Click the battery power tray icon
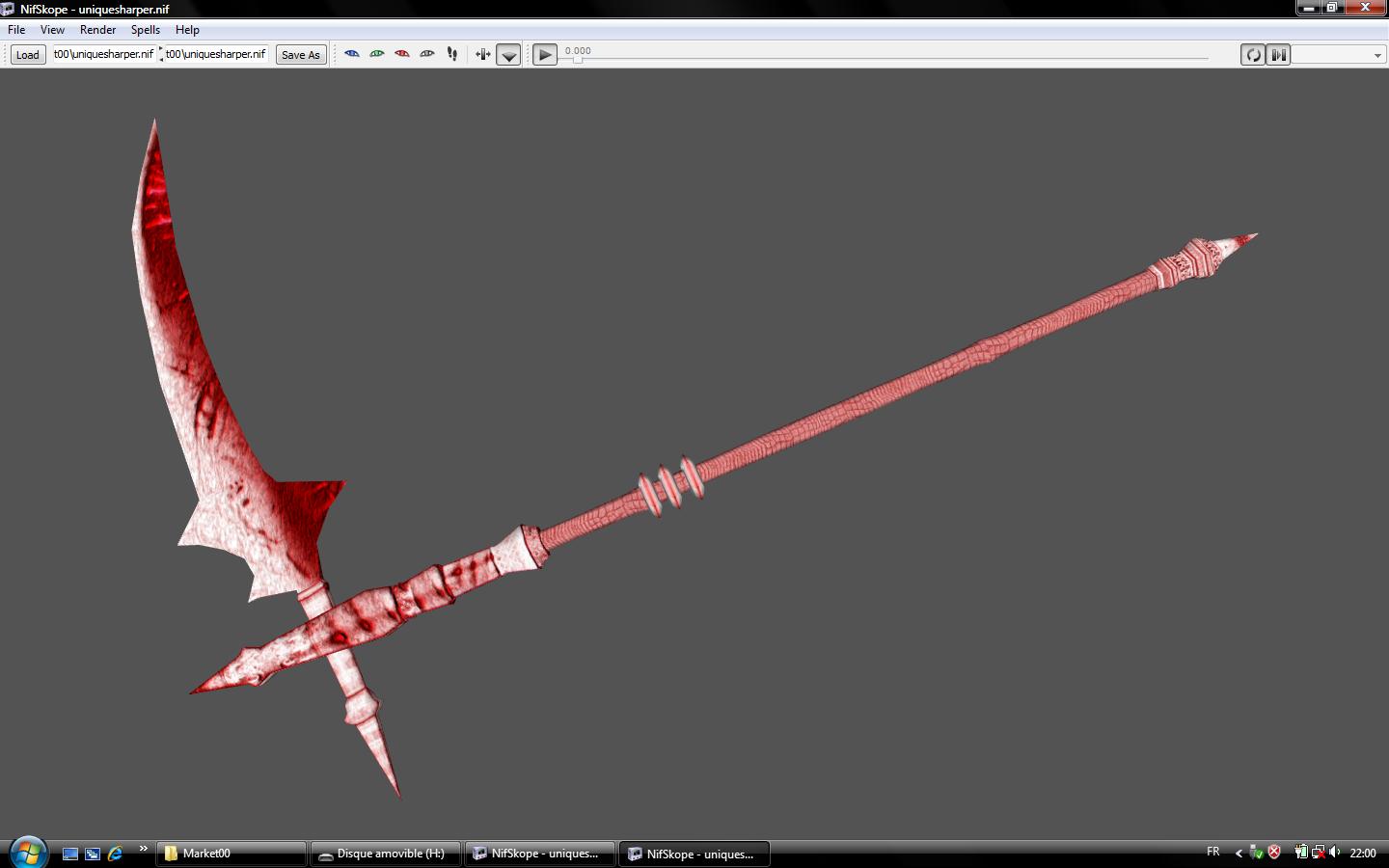 coord(1301,853)
